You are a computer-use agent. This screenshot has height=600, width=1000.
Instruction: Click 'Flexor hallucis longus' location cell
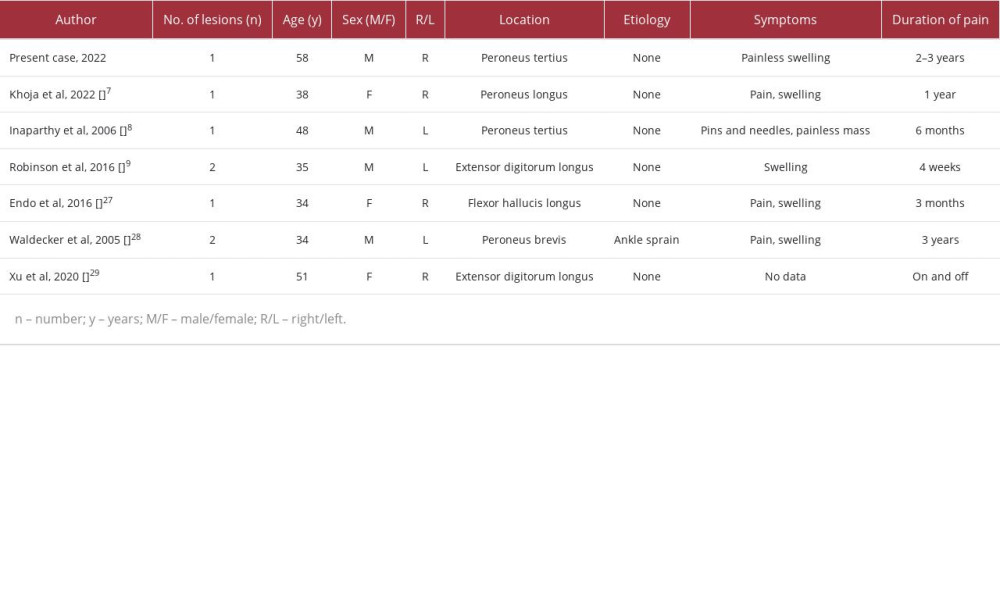click(x=524, y=203)
